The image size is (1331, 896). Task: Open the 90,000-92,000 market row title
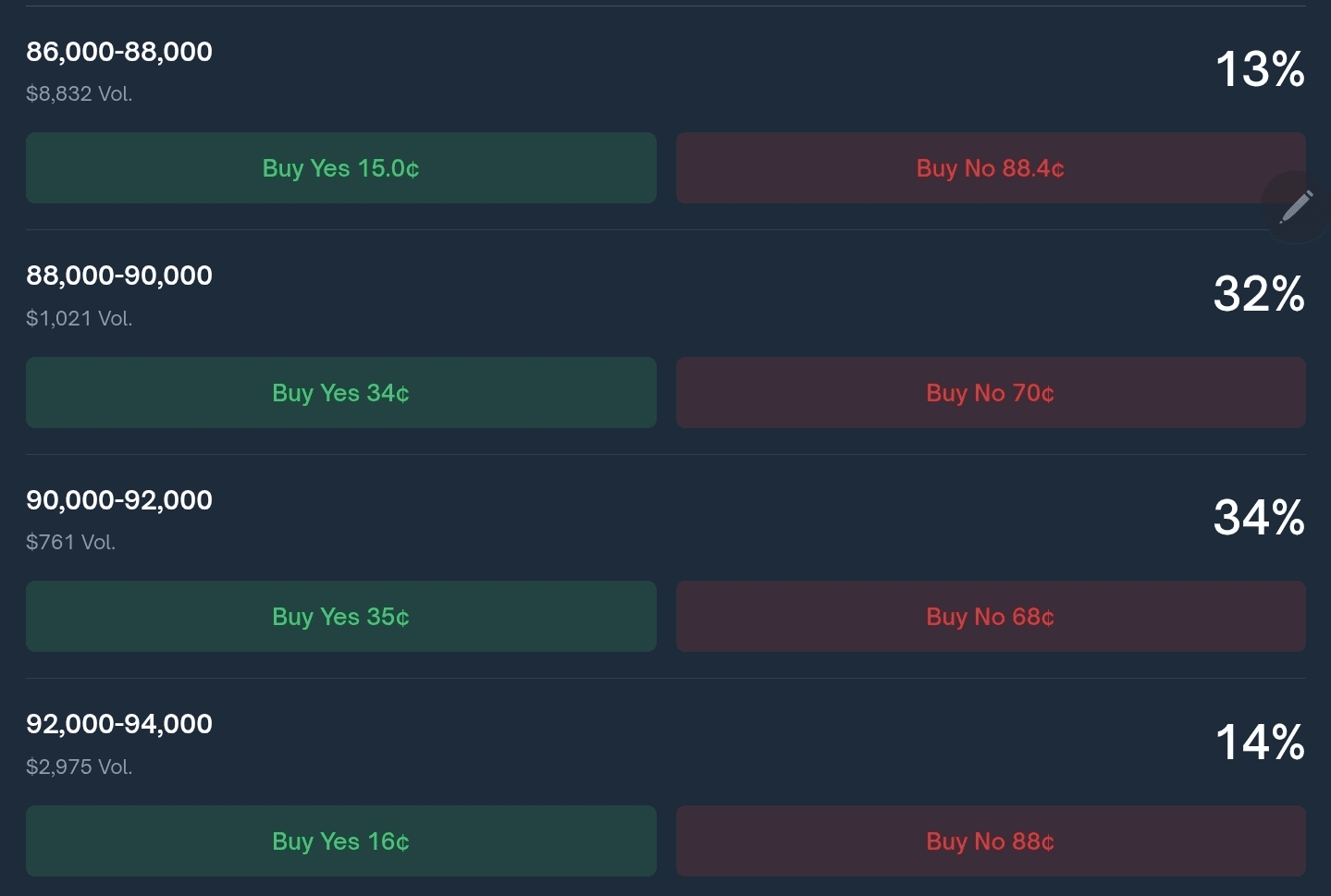tap(119, 500)
